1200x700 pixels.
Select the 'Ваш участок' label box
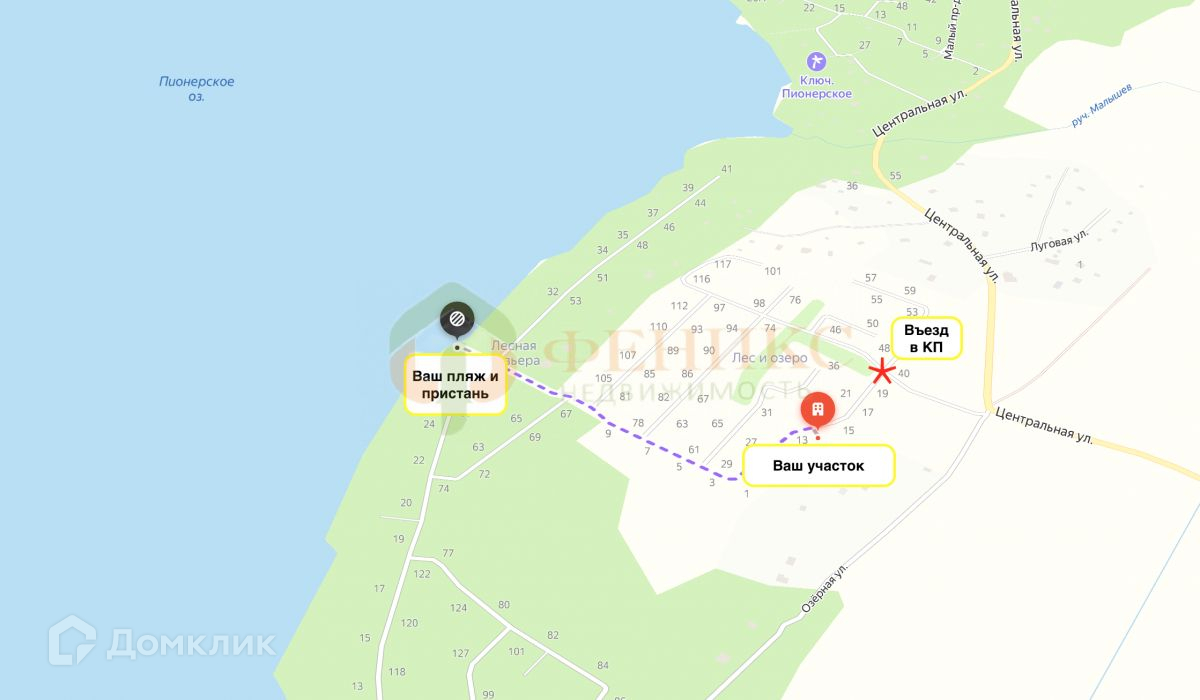pyautogui.click(x=818, y=466)
